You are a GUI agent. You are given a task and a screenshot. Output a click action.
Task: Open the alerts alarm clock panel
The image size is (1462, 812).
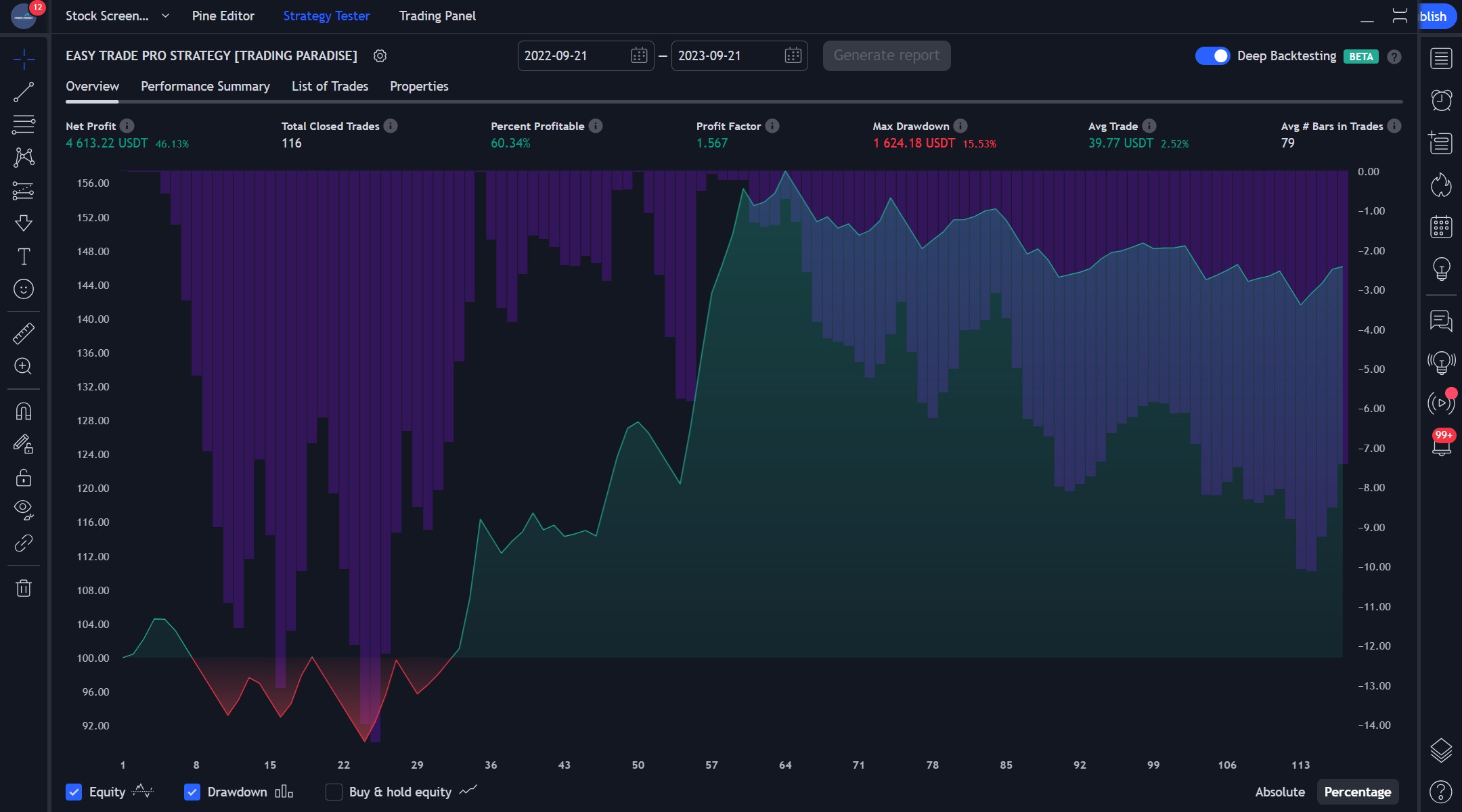click(x=1441, y=100)
